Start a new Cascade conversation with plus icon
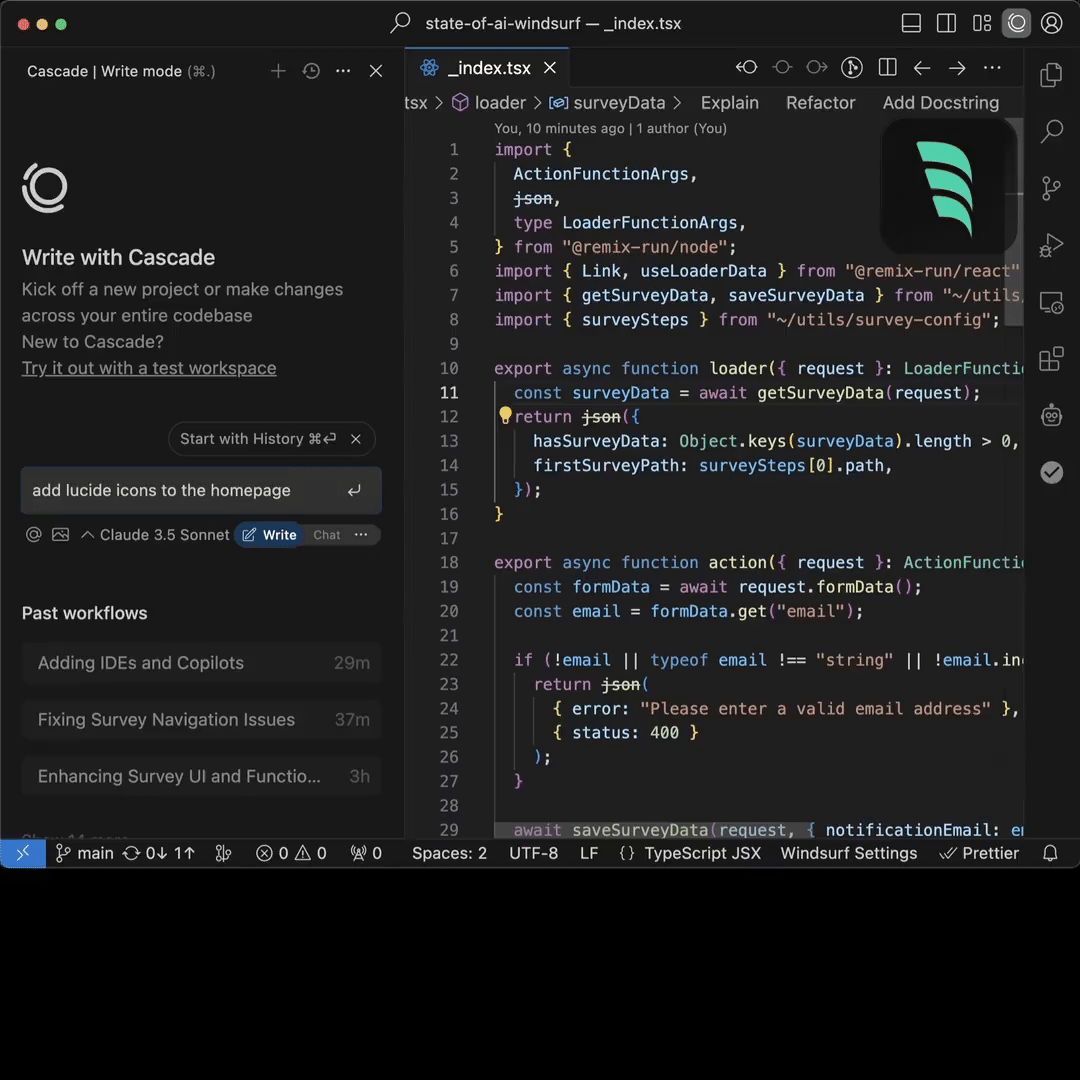This screenshot has width=1080, height=1080. pos(278,71)
